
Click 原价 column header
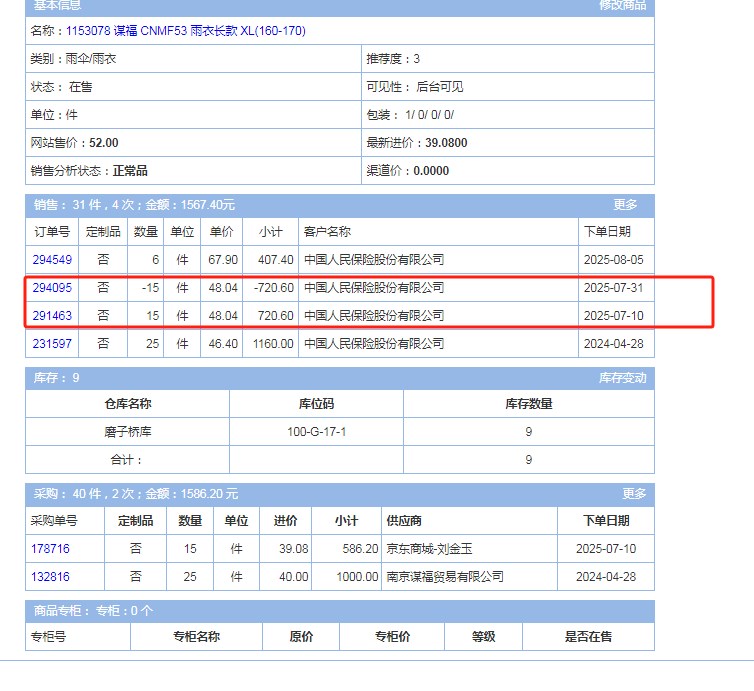click(x=301, y=637)
